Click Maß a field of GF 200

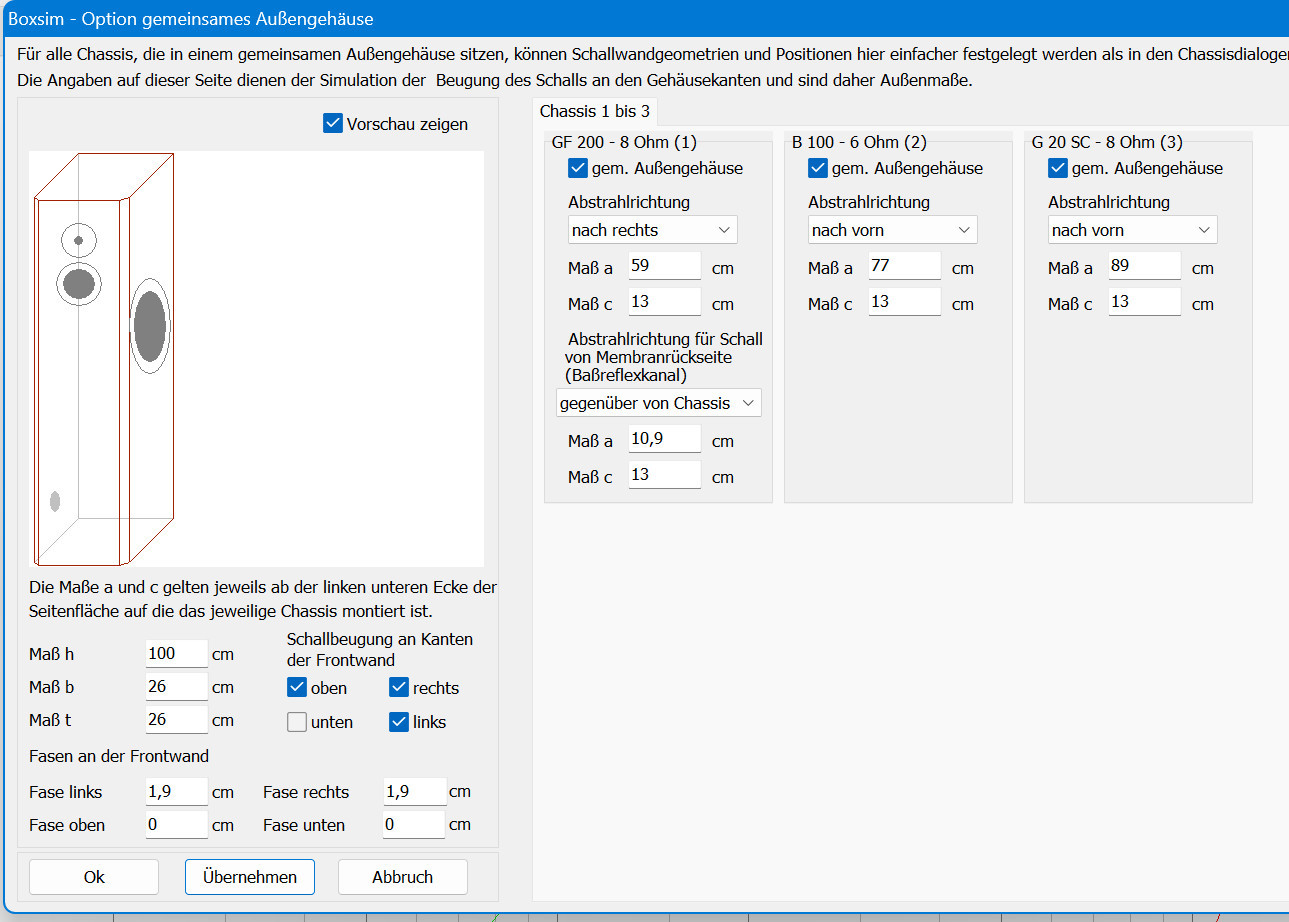(664, 267)
